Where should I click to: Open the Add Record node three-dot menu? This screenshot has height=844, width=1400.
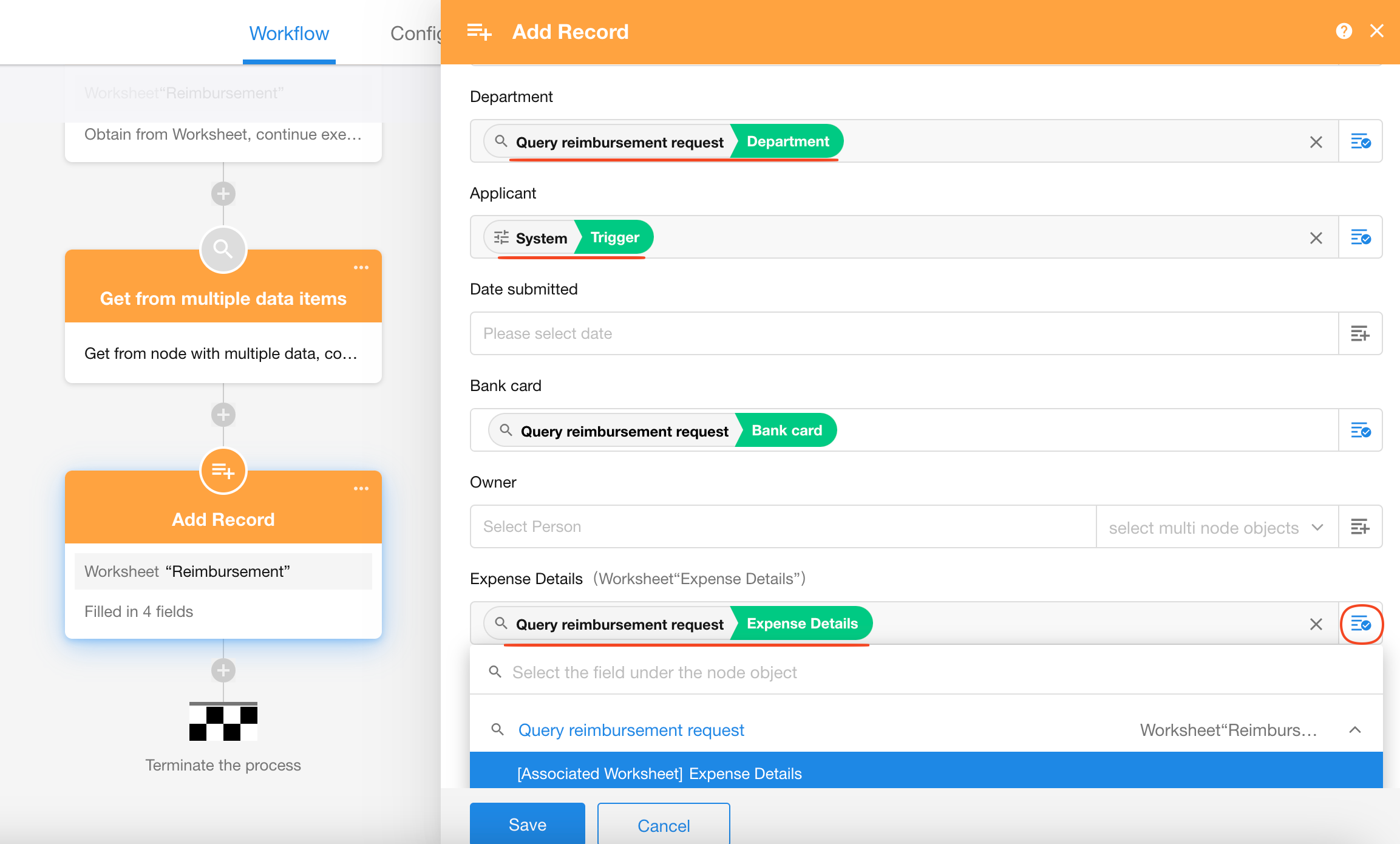361,489
